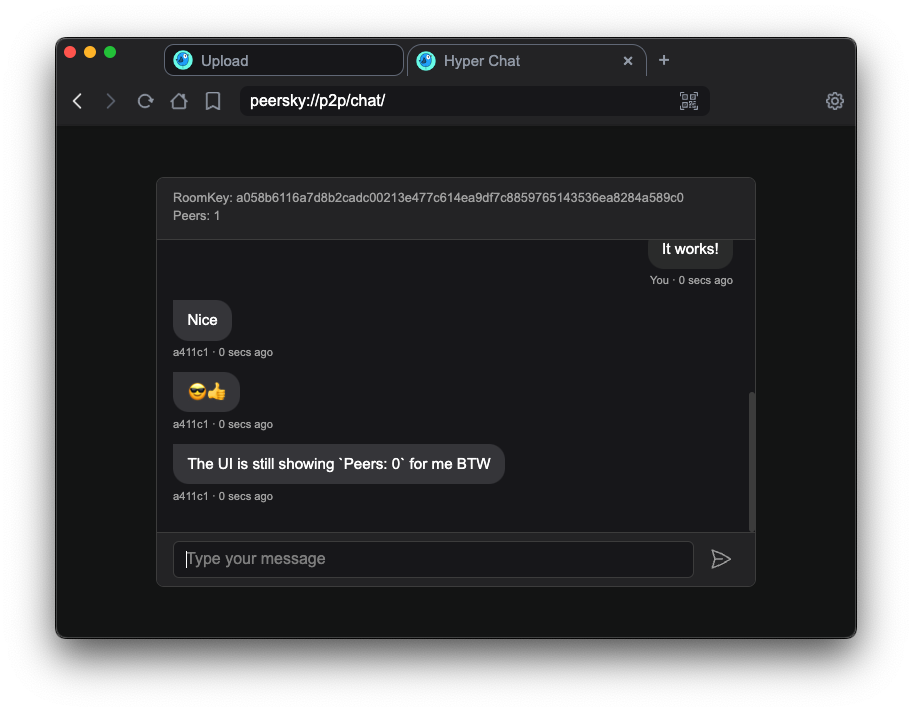Bookmark this page
The image size is (912, 712).
213,101
